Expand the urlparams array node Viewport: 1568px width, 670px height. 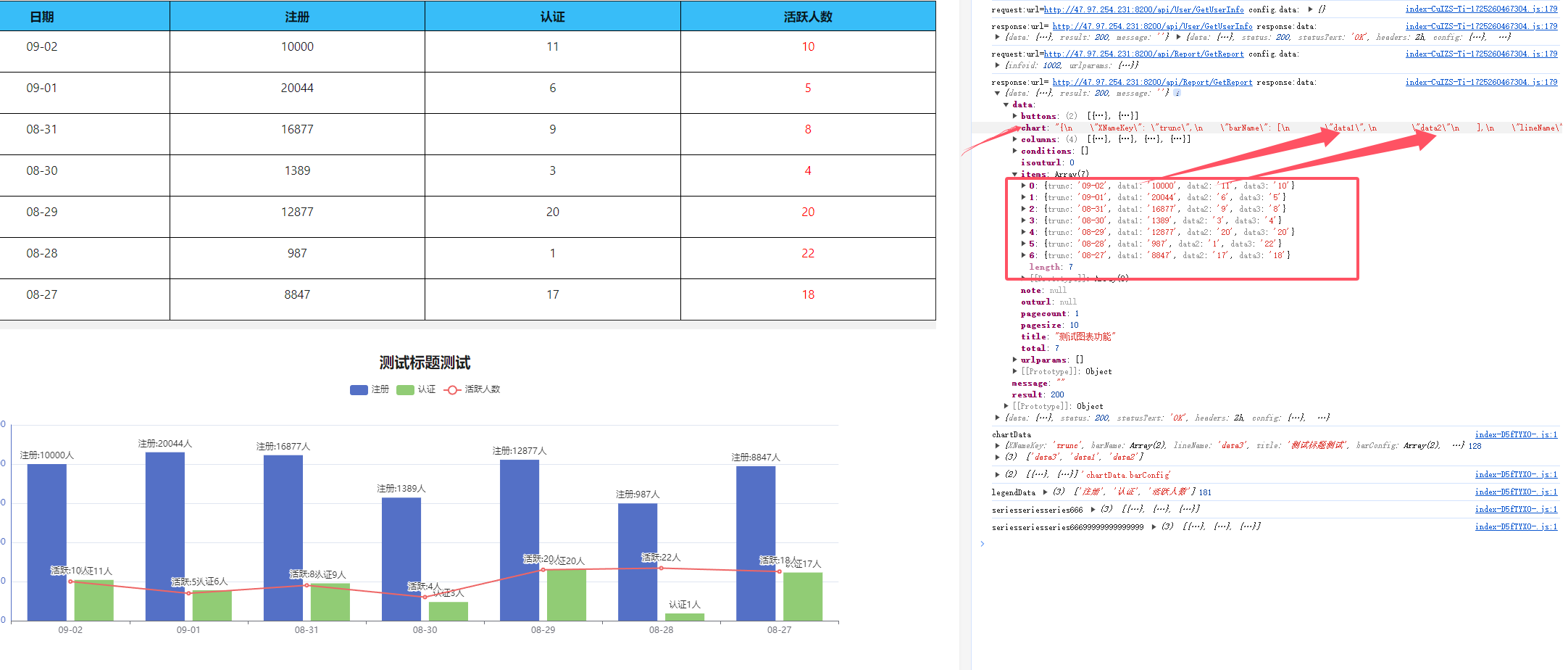click(x=1014, y=360)
